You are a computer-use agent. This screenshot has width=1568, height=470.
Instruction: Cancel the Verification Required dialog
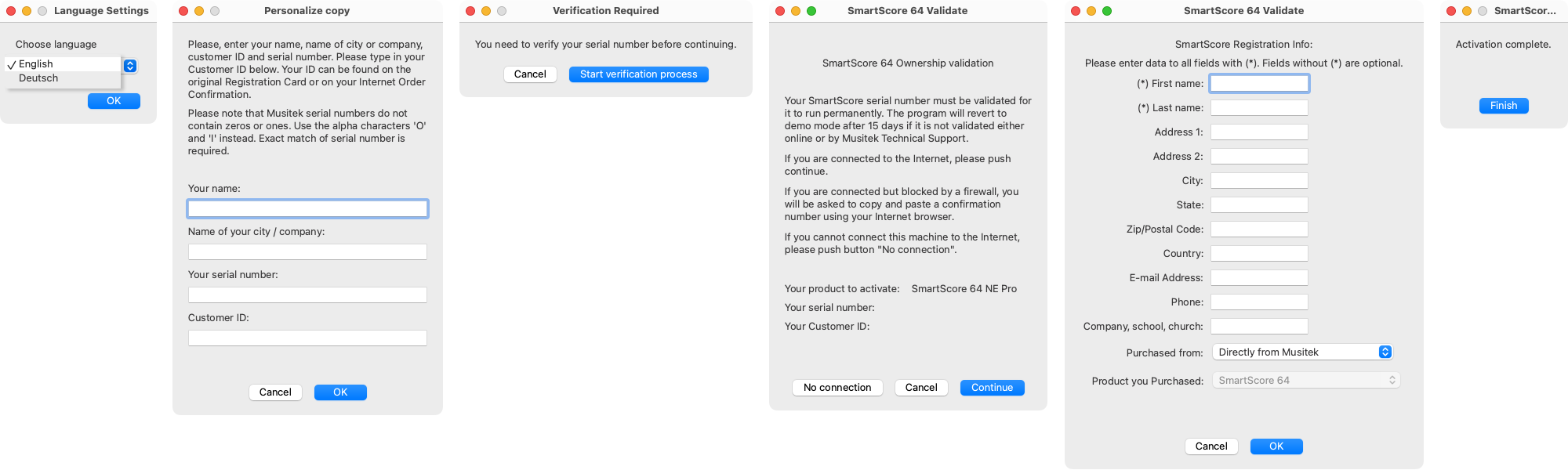[530, 74]
